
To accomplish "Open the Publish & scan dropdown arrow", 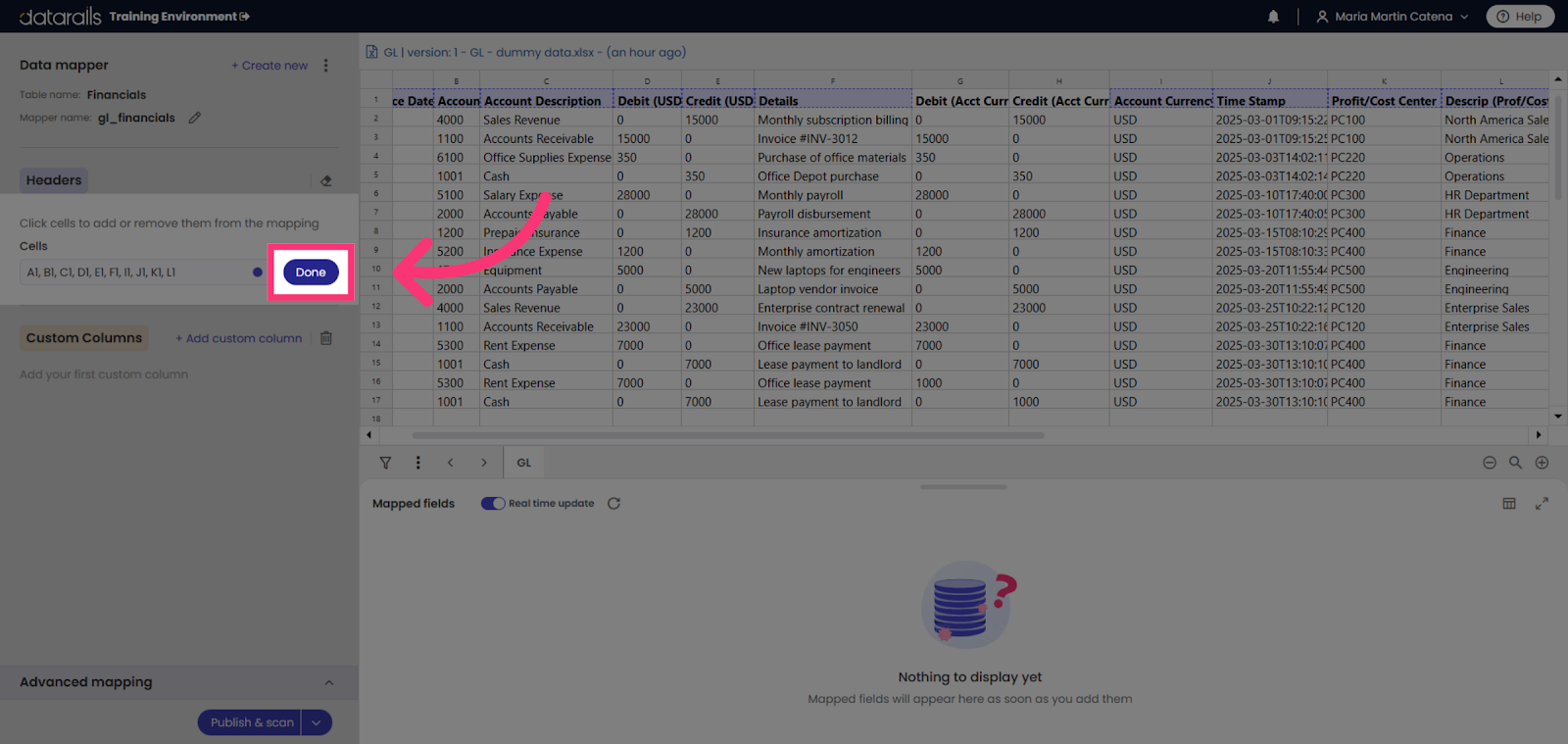I will pyautogui.click(x=316, y=722).
